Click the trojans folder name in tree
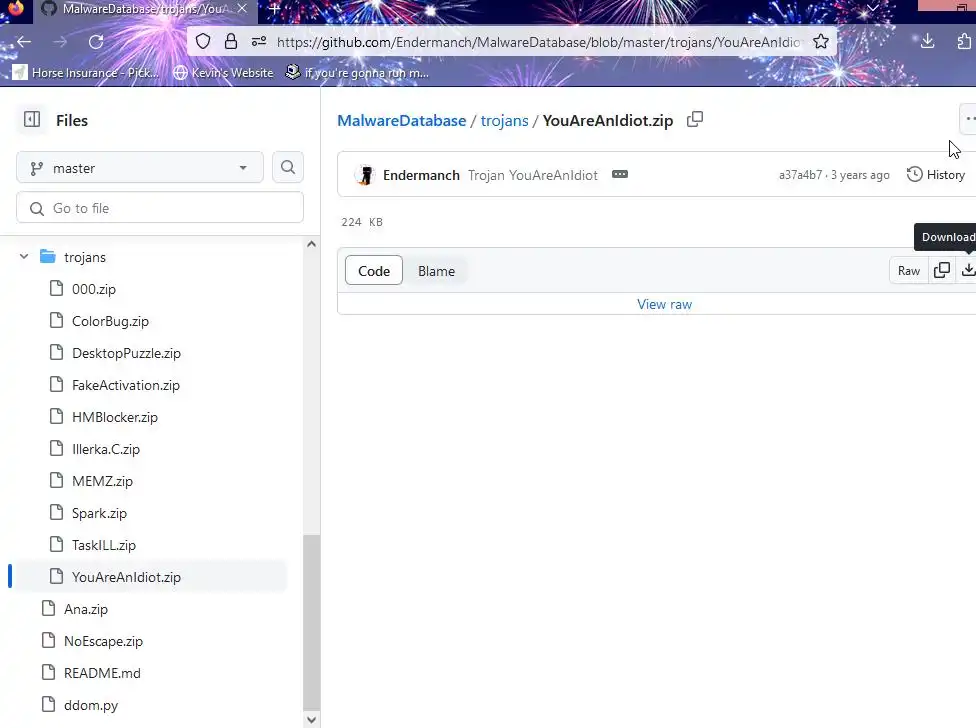This screenshot has height=728, width=976. tap(85, 257)
